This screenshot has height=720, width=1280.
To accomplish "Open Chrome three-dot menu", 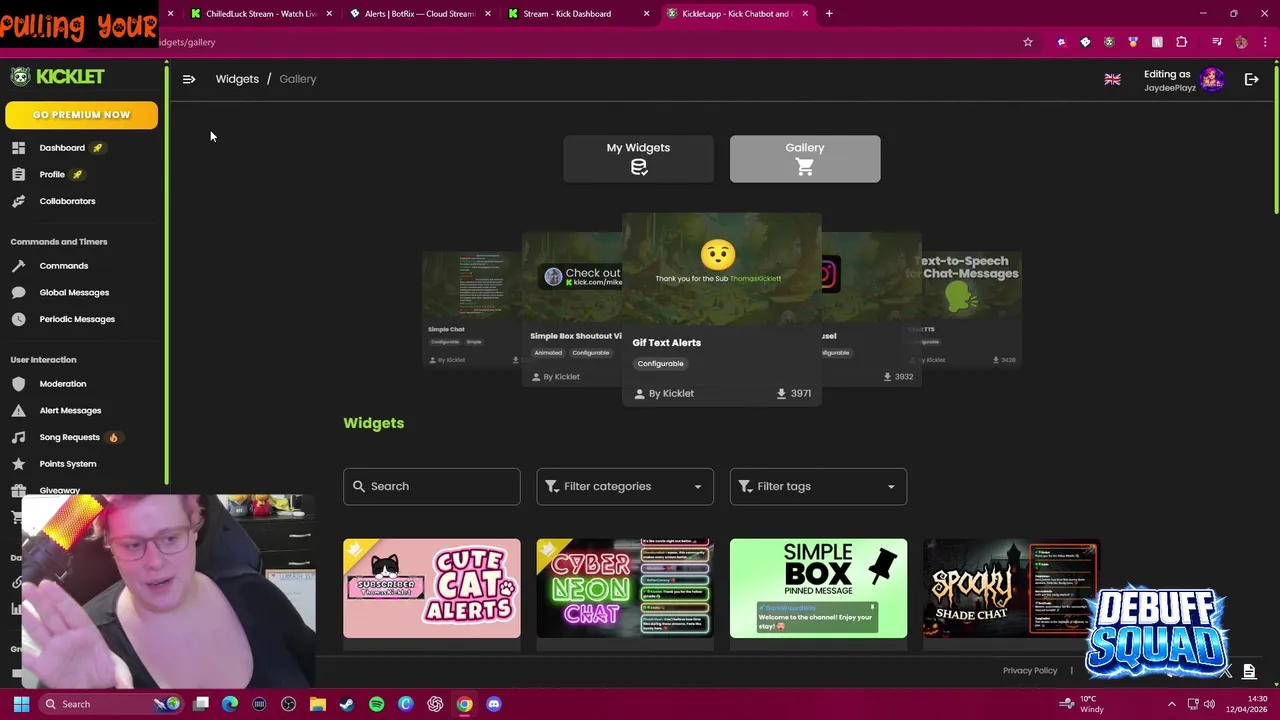I will [1265, 42].
